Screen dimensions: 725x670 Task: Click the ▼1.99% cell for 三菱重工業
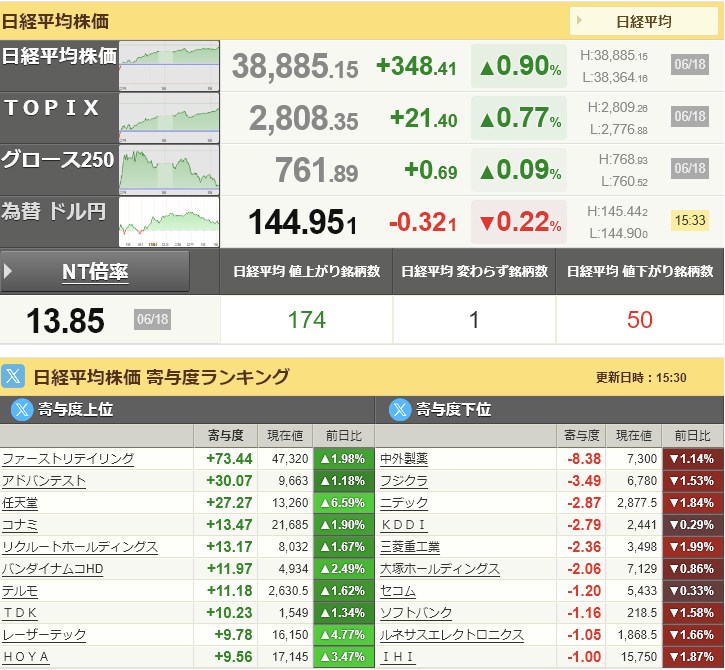692,547
